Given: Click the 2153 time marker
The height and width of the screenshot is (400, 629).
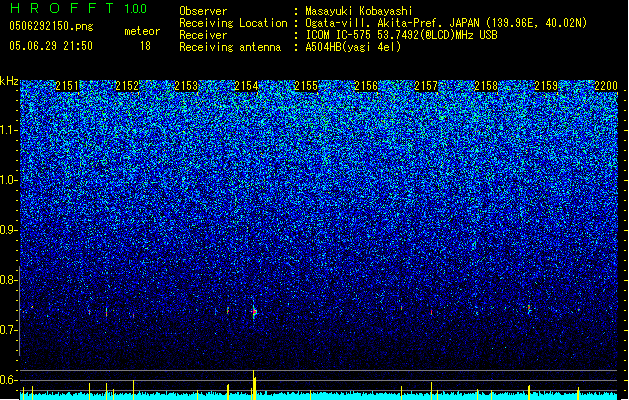Looking at the screenshot, I should [187, 86].
